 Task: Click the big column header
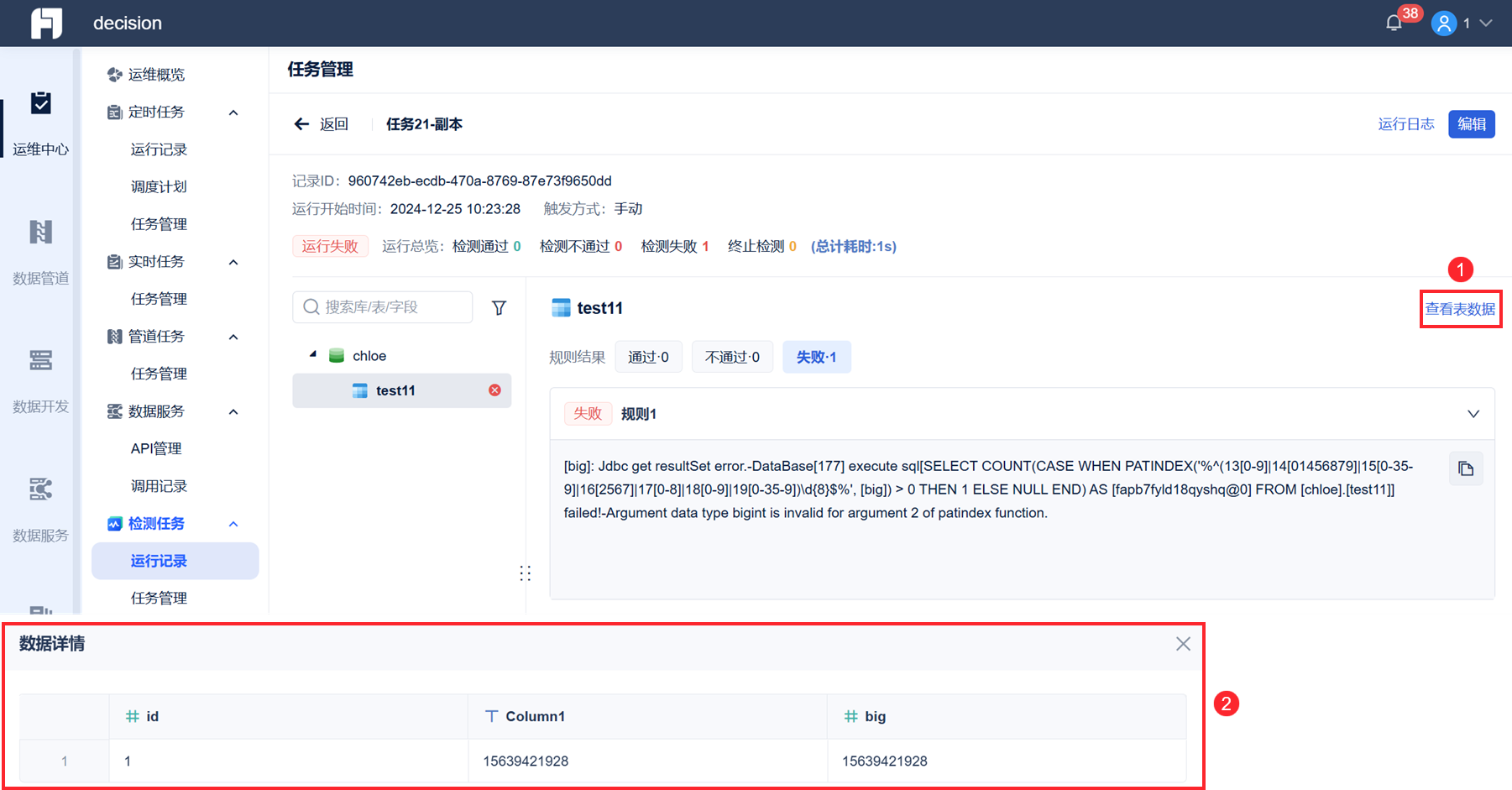pyautogui.click(x=1007, y=716)
